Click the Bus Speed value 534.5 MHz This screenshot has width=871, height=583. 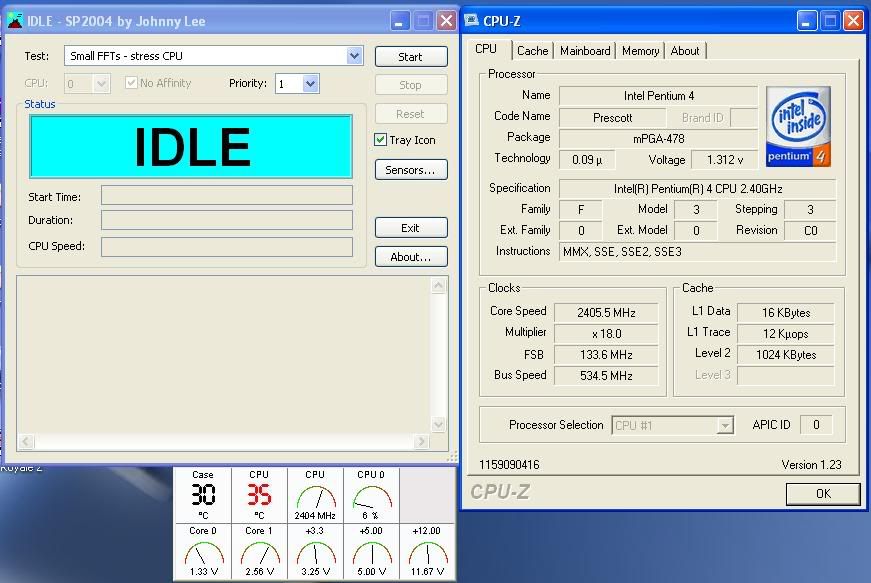pos(606,376)
